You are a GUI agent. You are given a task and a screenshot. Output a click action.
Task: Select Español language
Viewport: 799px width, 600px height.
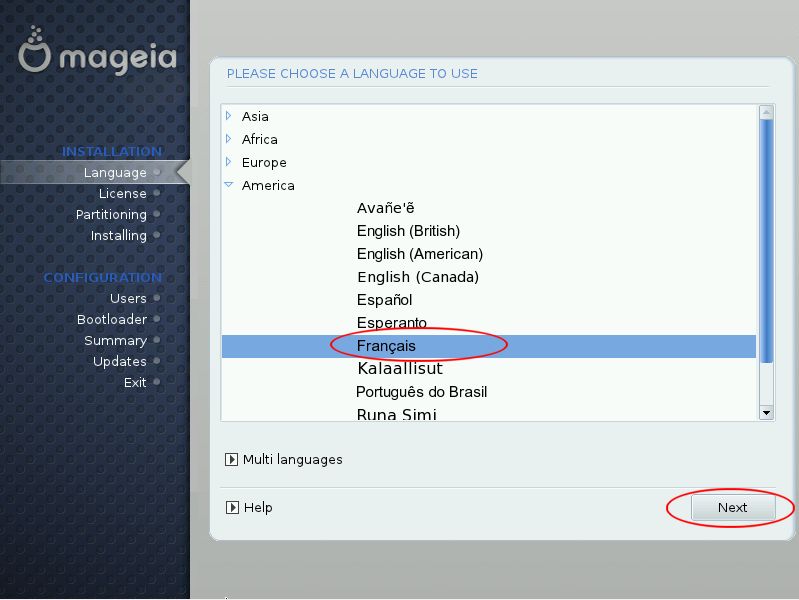[x=384, y=300]
